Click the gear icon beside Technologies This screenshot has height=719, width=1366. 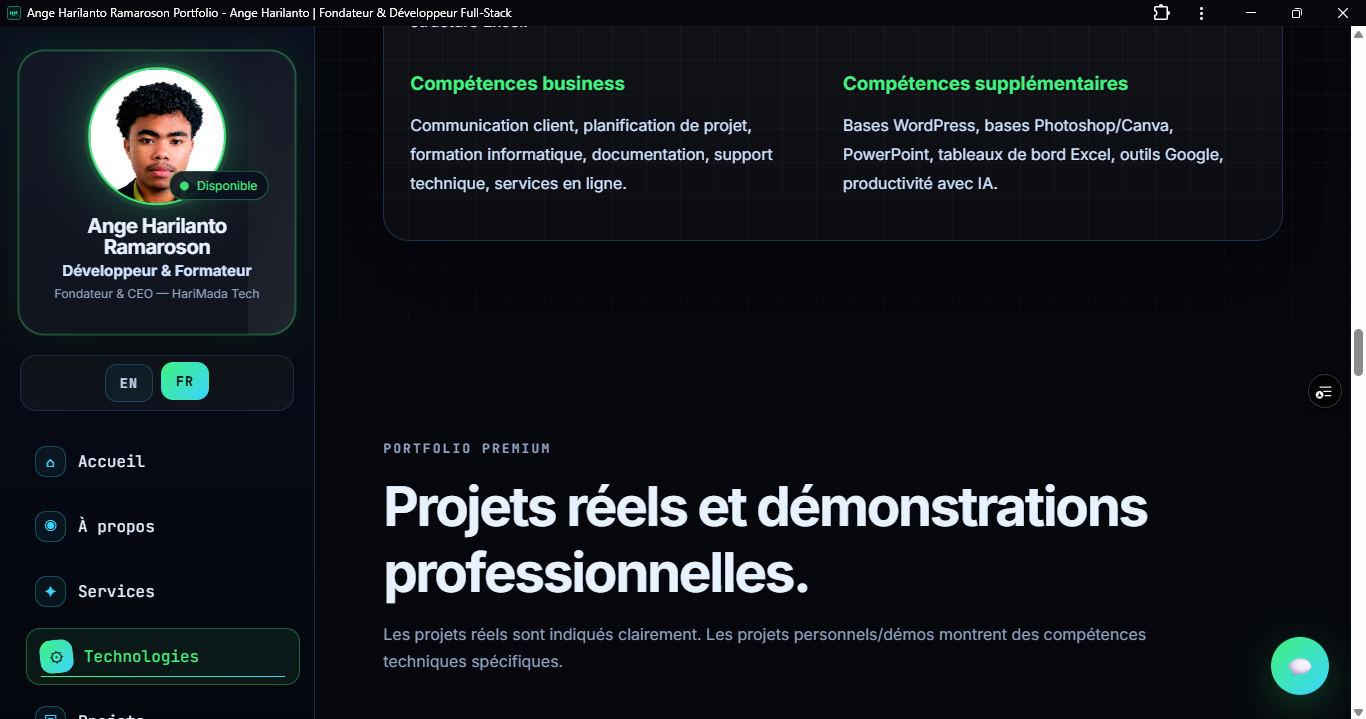[x=56, y=657]
